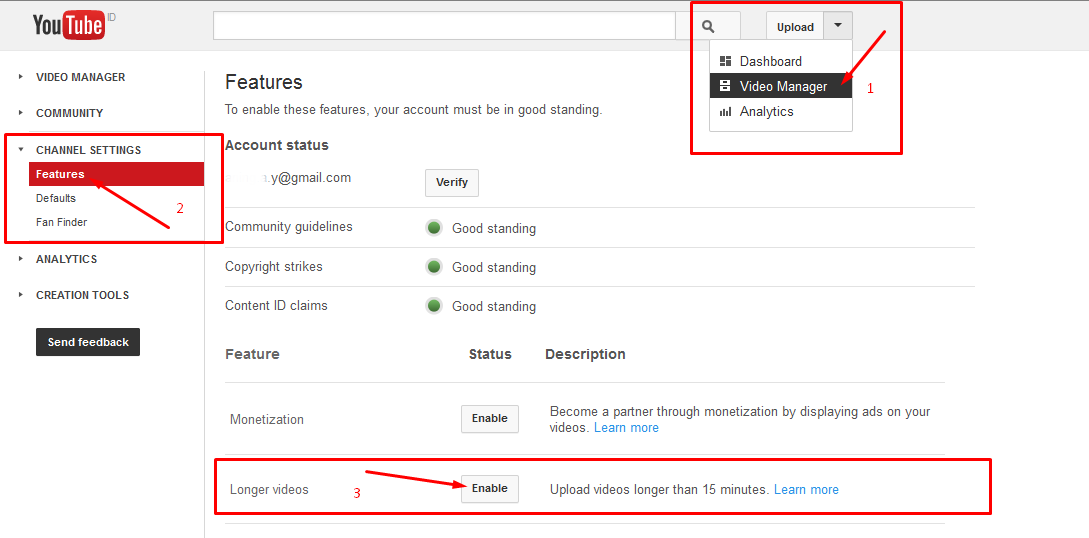This screenshot has width=1089, height=538.
Task: Click the green Community guidelines status dot
Action: [x=434, y=228]
